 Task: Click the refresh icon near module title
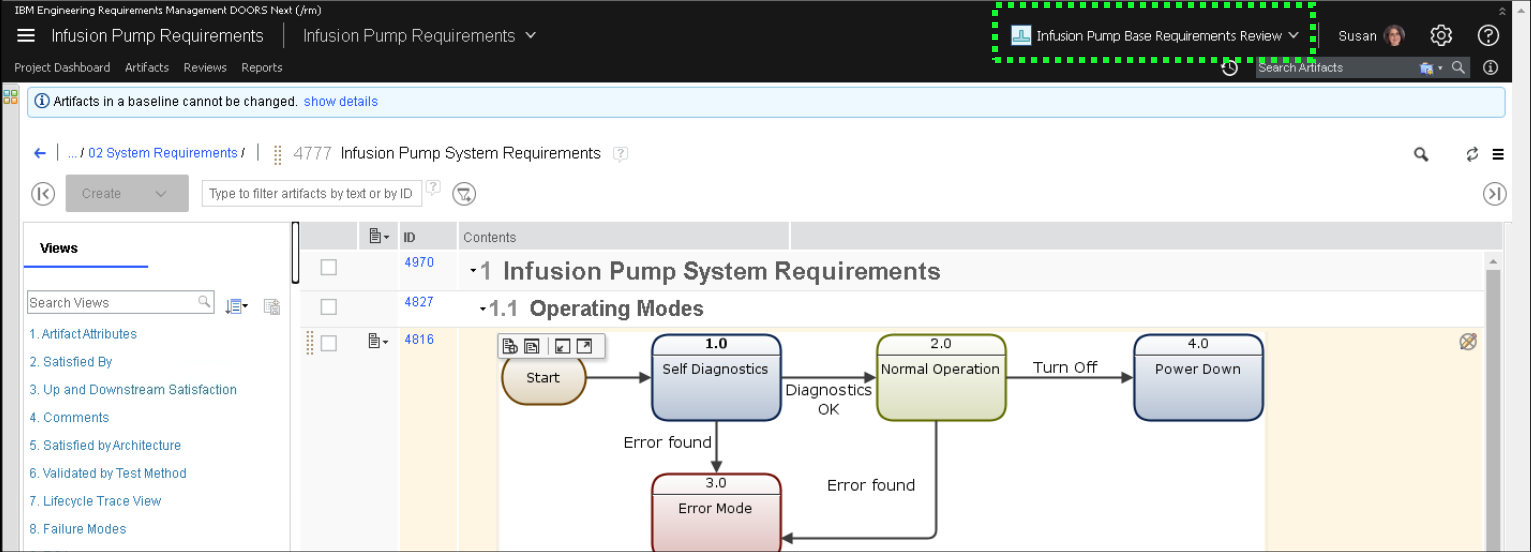pyautogui.click(x=1472, y=154)
